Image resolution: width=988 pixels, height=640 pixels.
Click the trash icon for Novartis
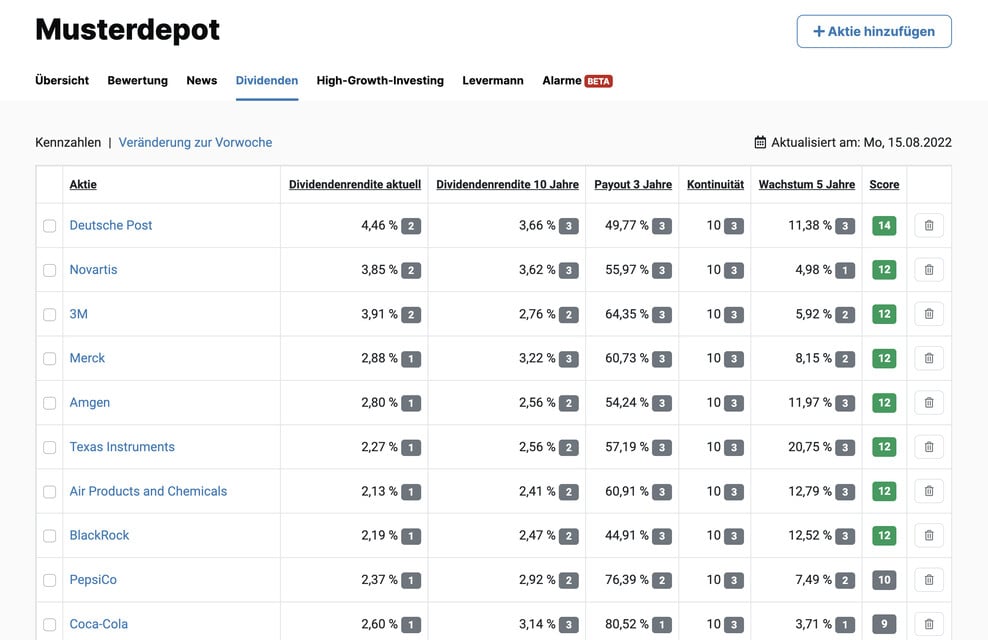click(929, 270)
